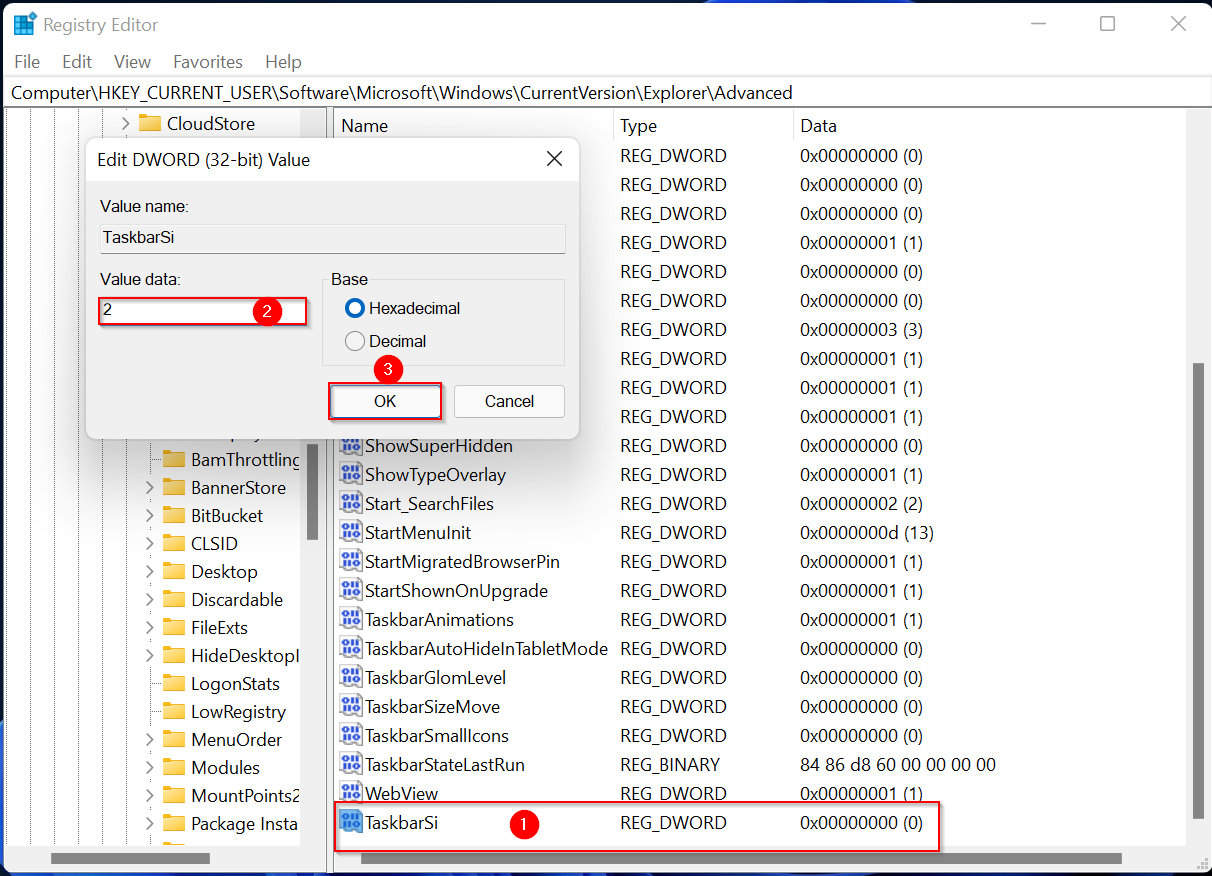
Task: Click the TaskbarSizeMove value icon
Action: tap(351, 706)
